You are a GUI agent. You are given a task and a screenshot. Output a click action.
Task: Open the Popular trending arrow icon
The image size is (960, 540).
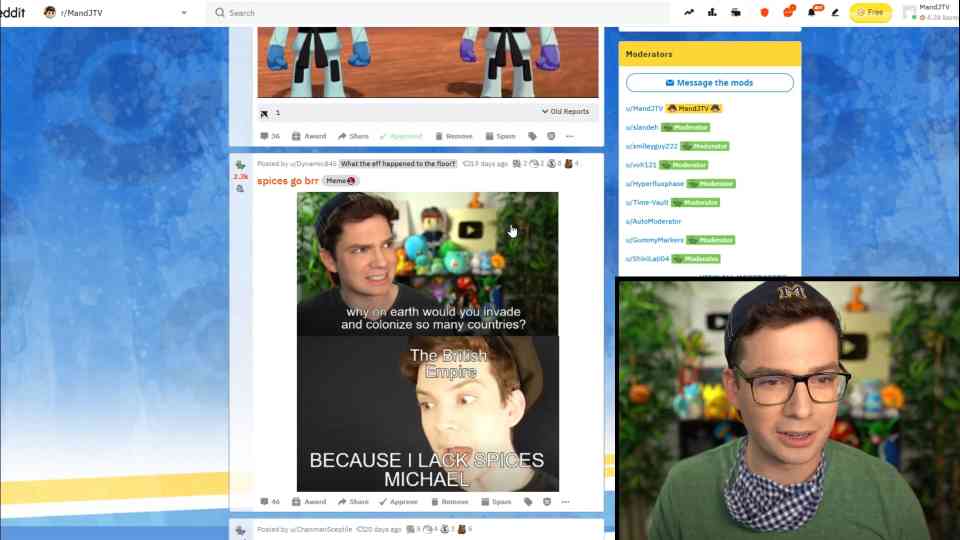[689, 13]
